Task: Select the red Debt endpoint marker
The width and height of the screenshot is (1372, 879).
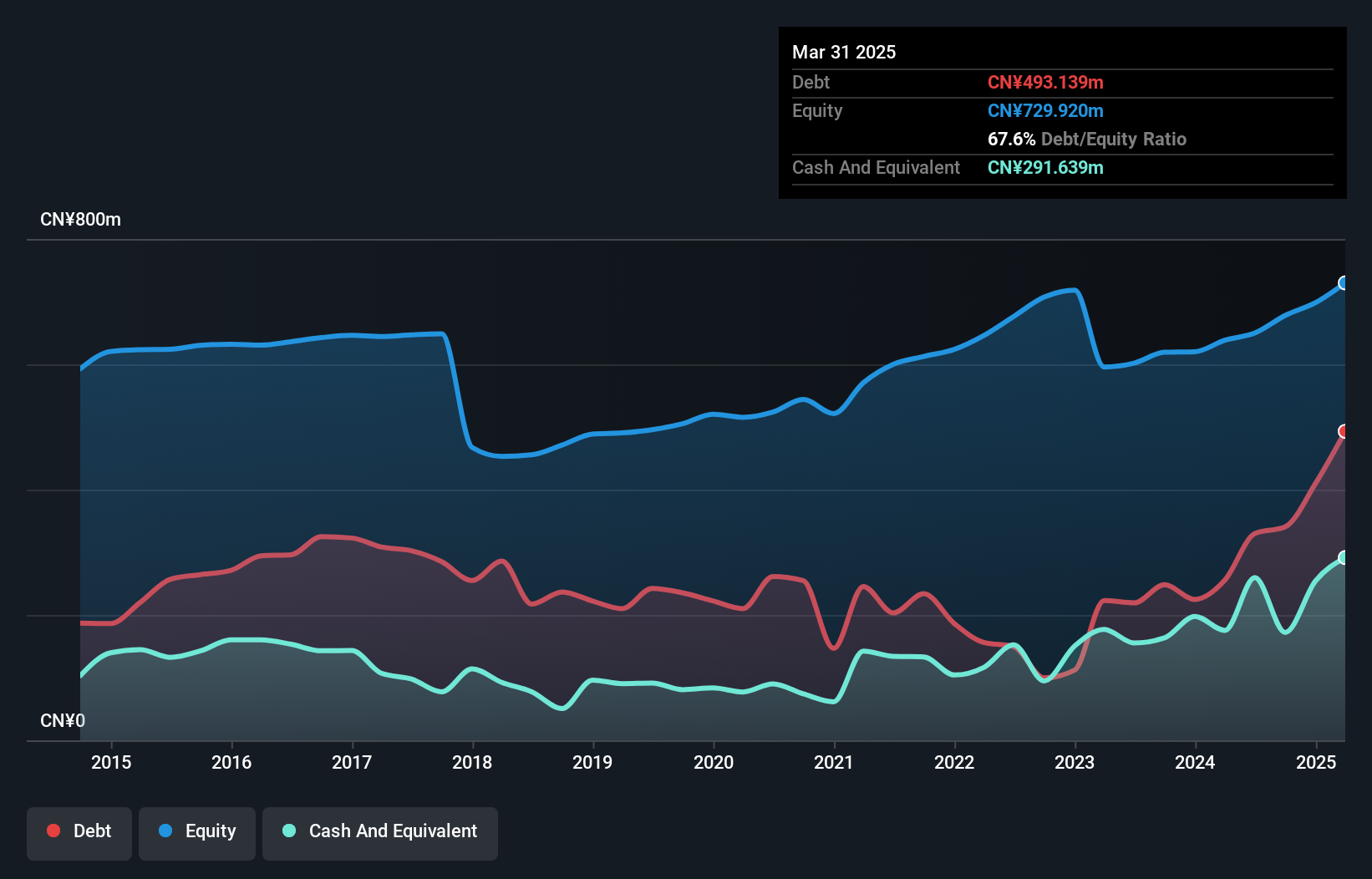Action: [x=1344, y=431]
